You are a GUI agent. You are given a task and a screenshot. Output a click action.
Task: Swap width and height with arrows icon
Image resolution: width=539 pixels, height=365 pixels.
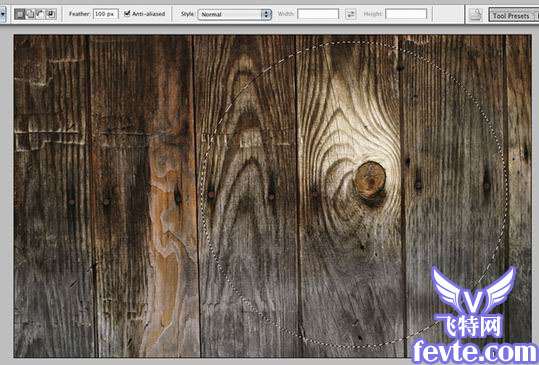coord(351,14)
